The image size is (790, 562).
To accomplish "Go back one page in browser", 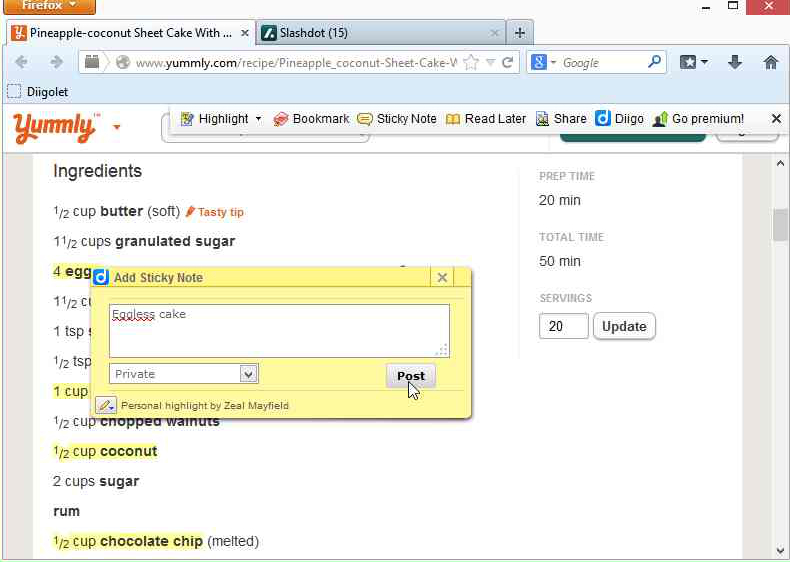I will click(21, 63).
